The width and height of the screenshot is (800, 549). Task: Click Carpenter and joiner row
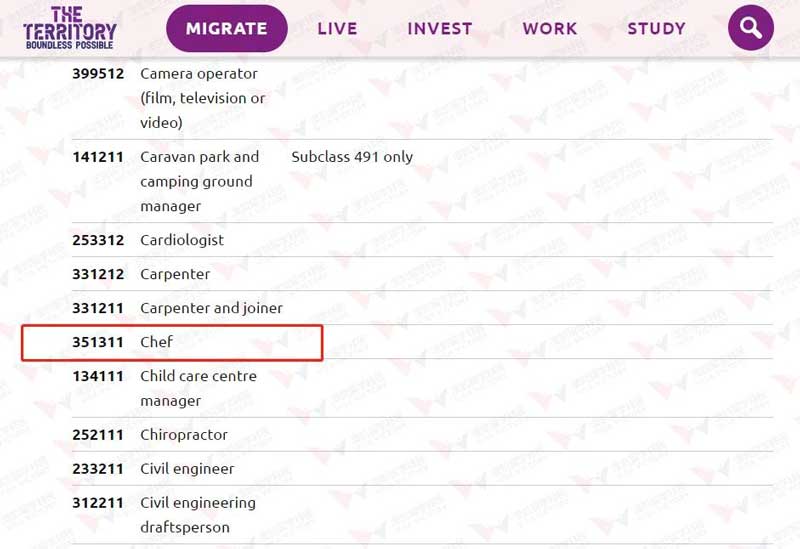pyautogui.click(x=422, y=308)
